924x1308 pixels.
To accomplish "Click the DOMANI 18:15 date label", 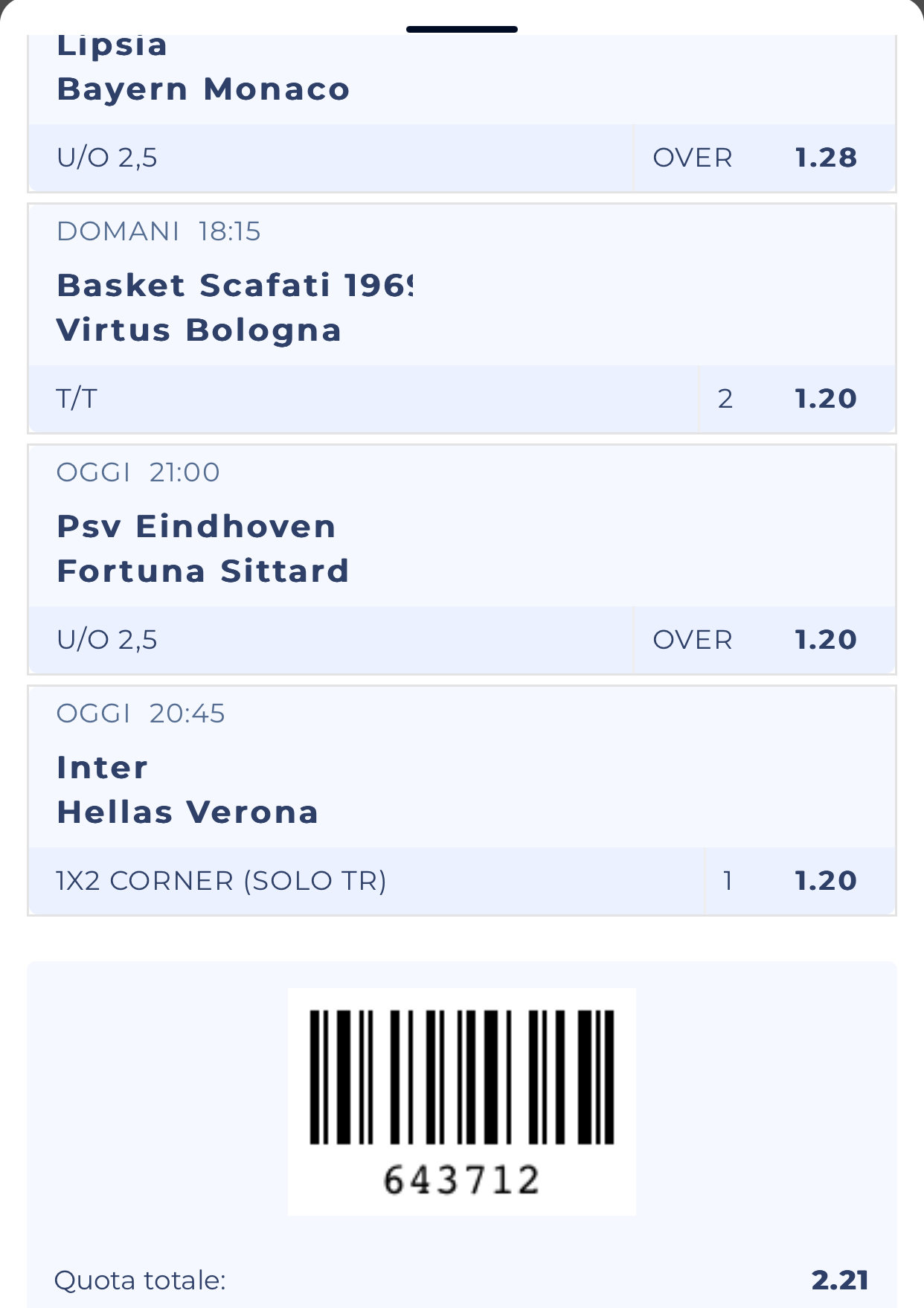I will pyautogui.click(x=158, y=231).
